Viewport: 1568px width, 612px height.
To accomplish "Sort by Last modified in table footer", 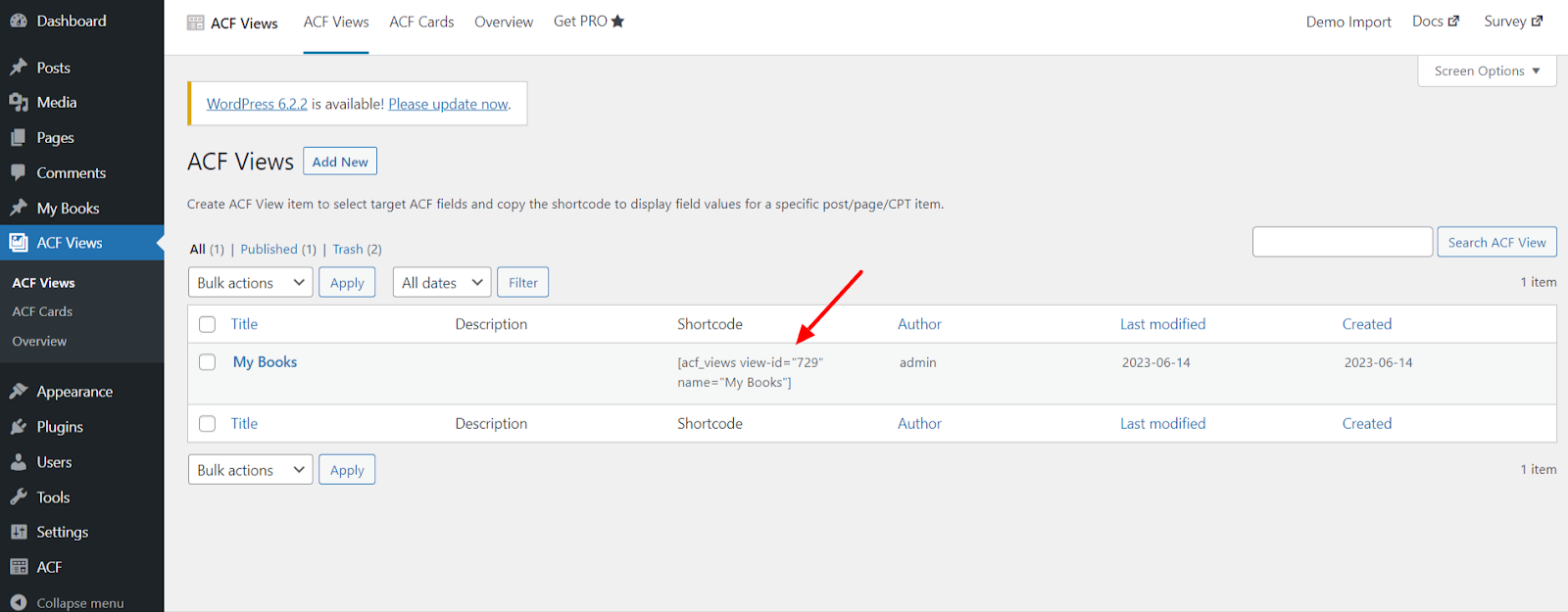I will [1162, 424].
